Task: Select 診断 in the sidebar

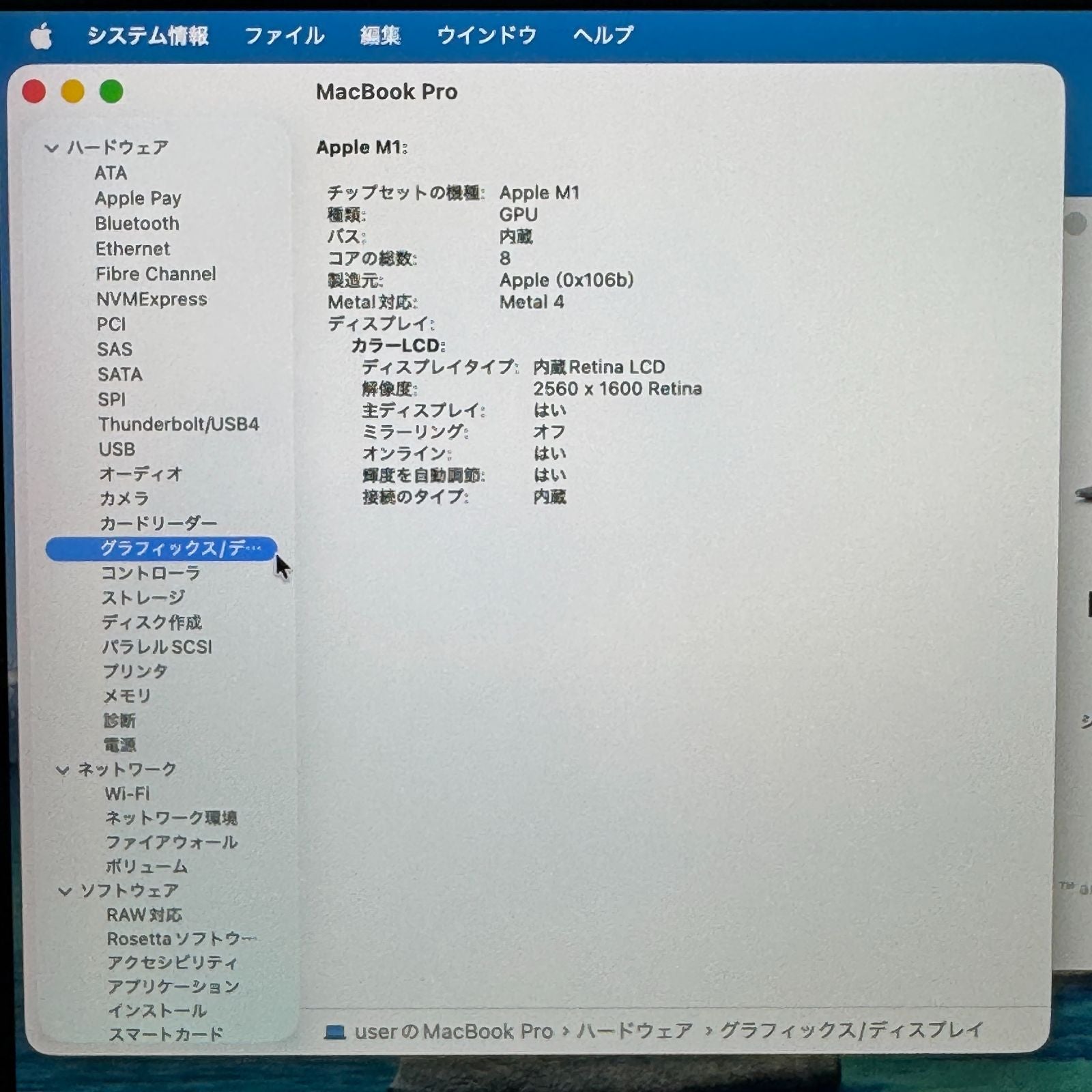Action: pos(119,721)
